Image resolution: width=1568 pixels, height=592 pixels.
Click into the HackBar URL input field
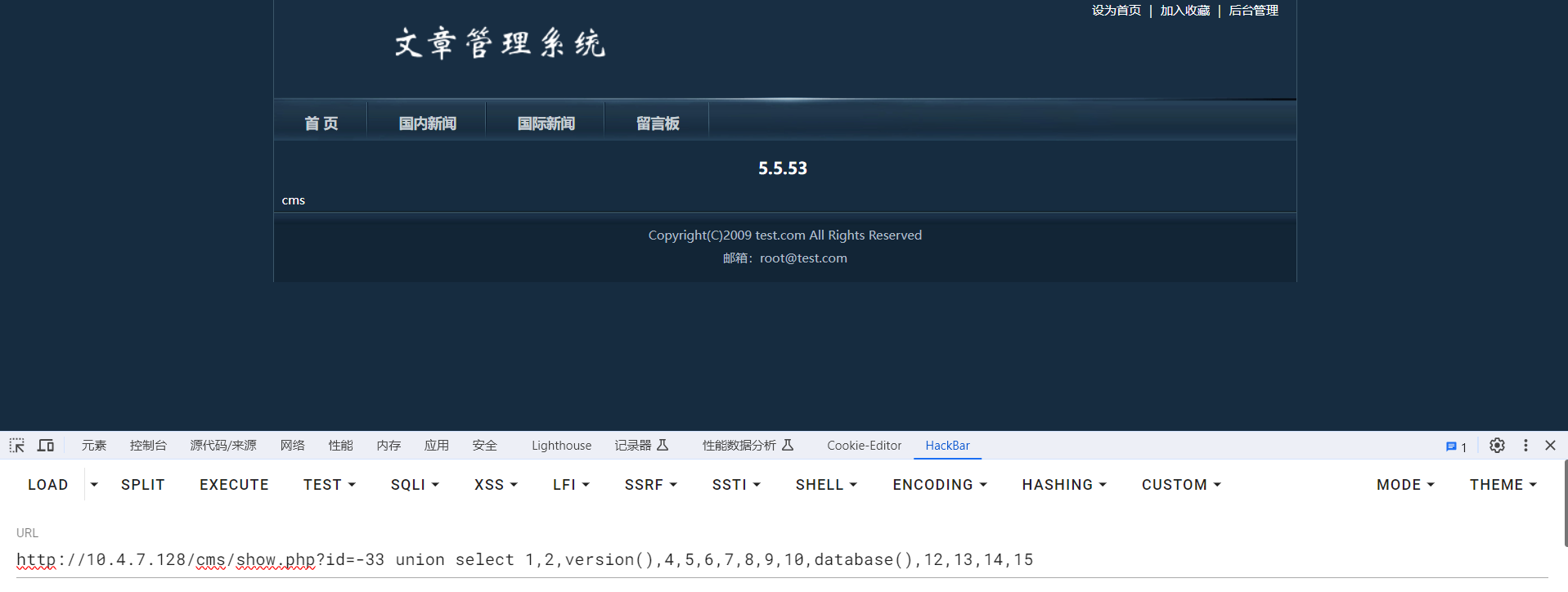click(782, 560)
